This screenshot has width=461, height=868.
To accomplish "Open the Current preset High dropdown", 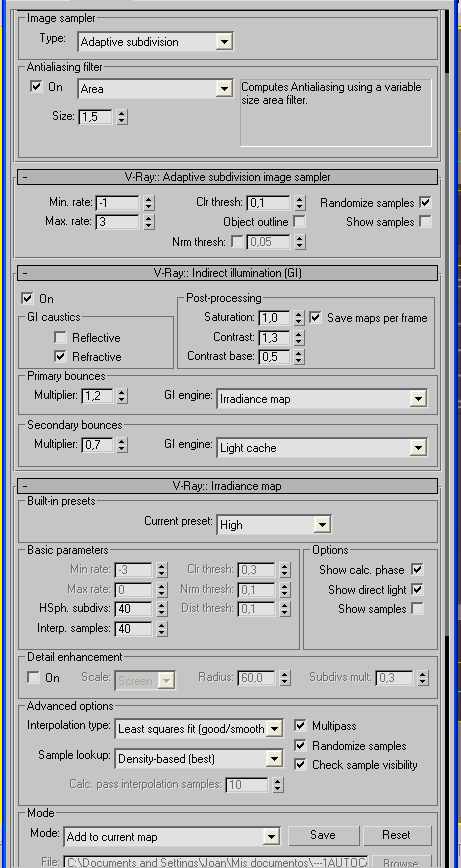I will 274,525.
